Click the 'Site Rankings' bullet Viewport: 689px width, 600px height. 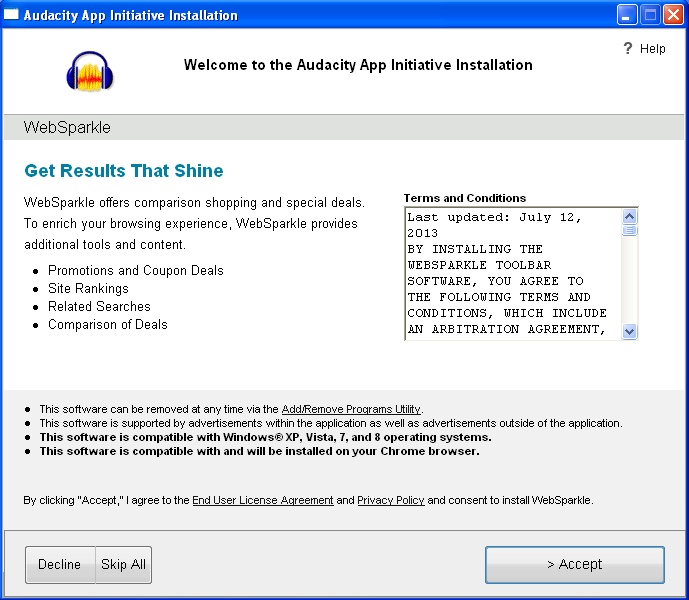pos(88,288)
